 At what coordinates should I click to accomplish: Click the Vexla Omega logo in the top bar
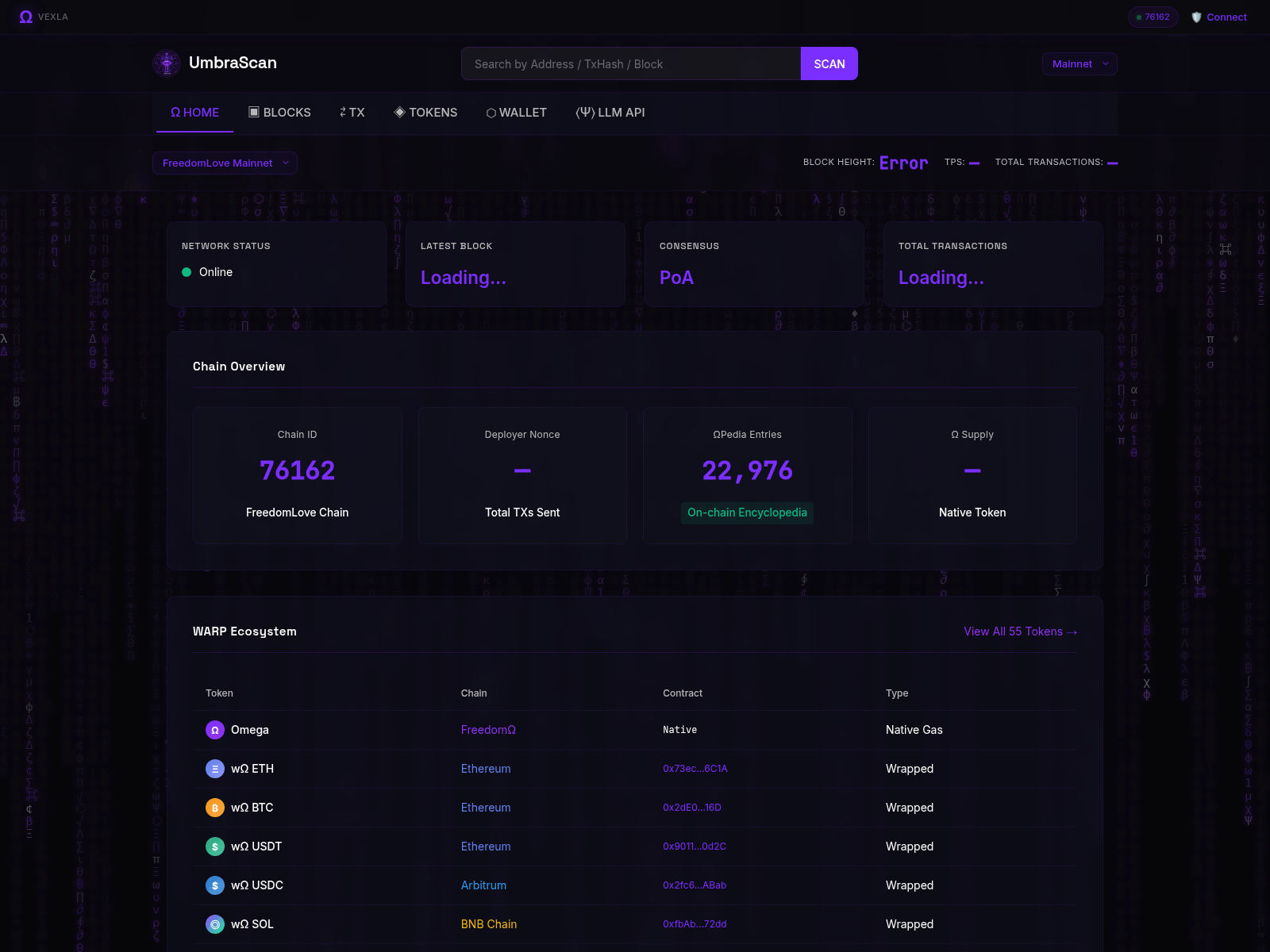[25, 17]
